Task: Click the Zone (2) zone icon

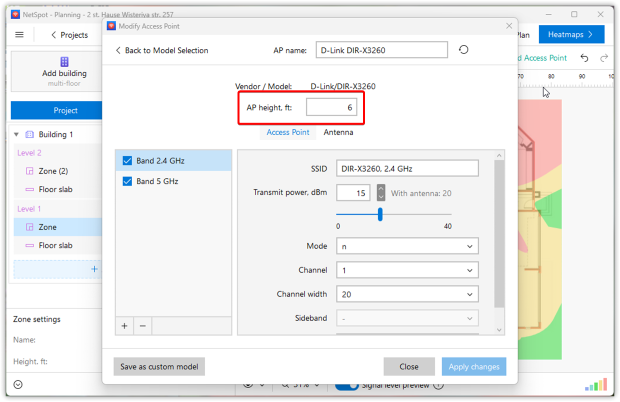Action: click(x=29, y=171)
